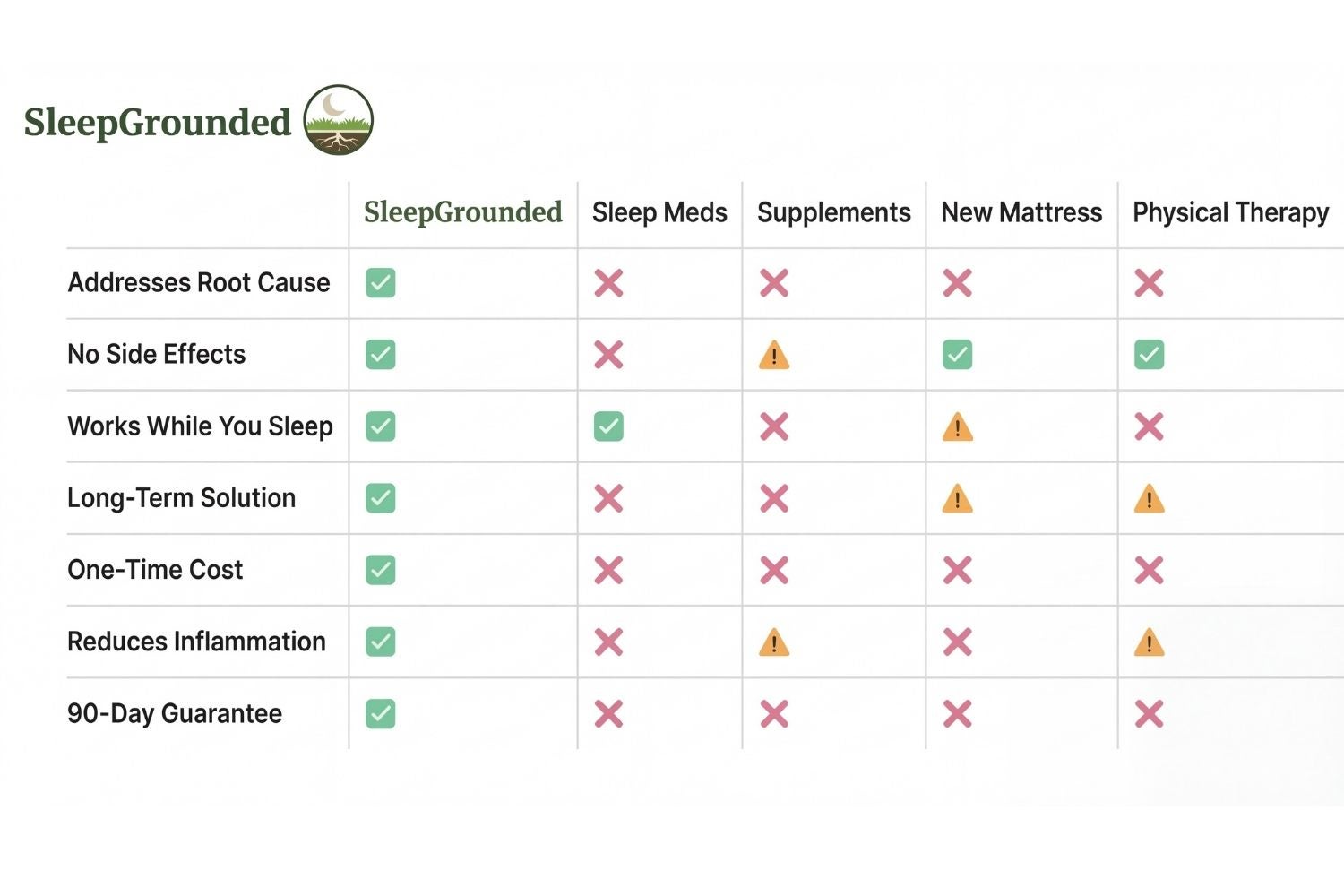Click Physical Therapy Reduces Inflammation warning icon
1344x896 pixels.
(1149, 642)
